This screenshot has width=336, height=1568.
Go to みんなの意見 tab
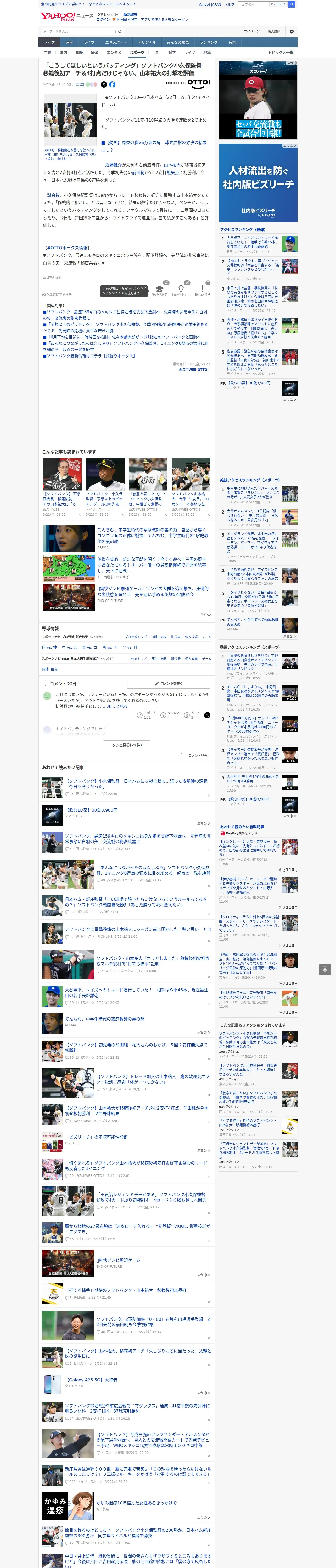[177, 43]
